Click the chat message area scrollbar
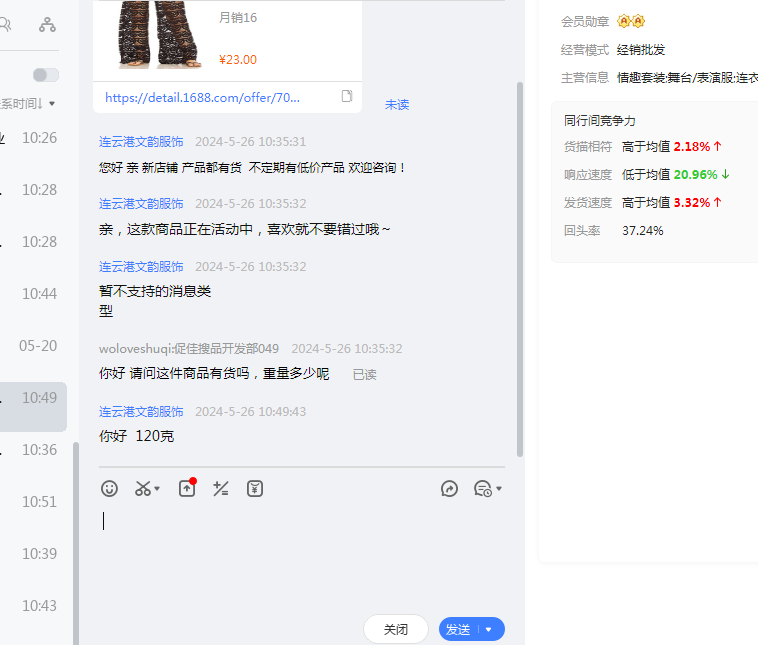Screen dimensions: 758x645 click(x=520, y=269)
